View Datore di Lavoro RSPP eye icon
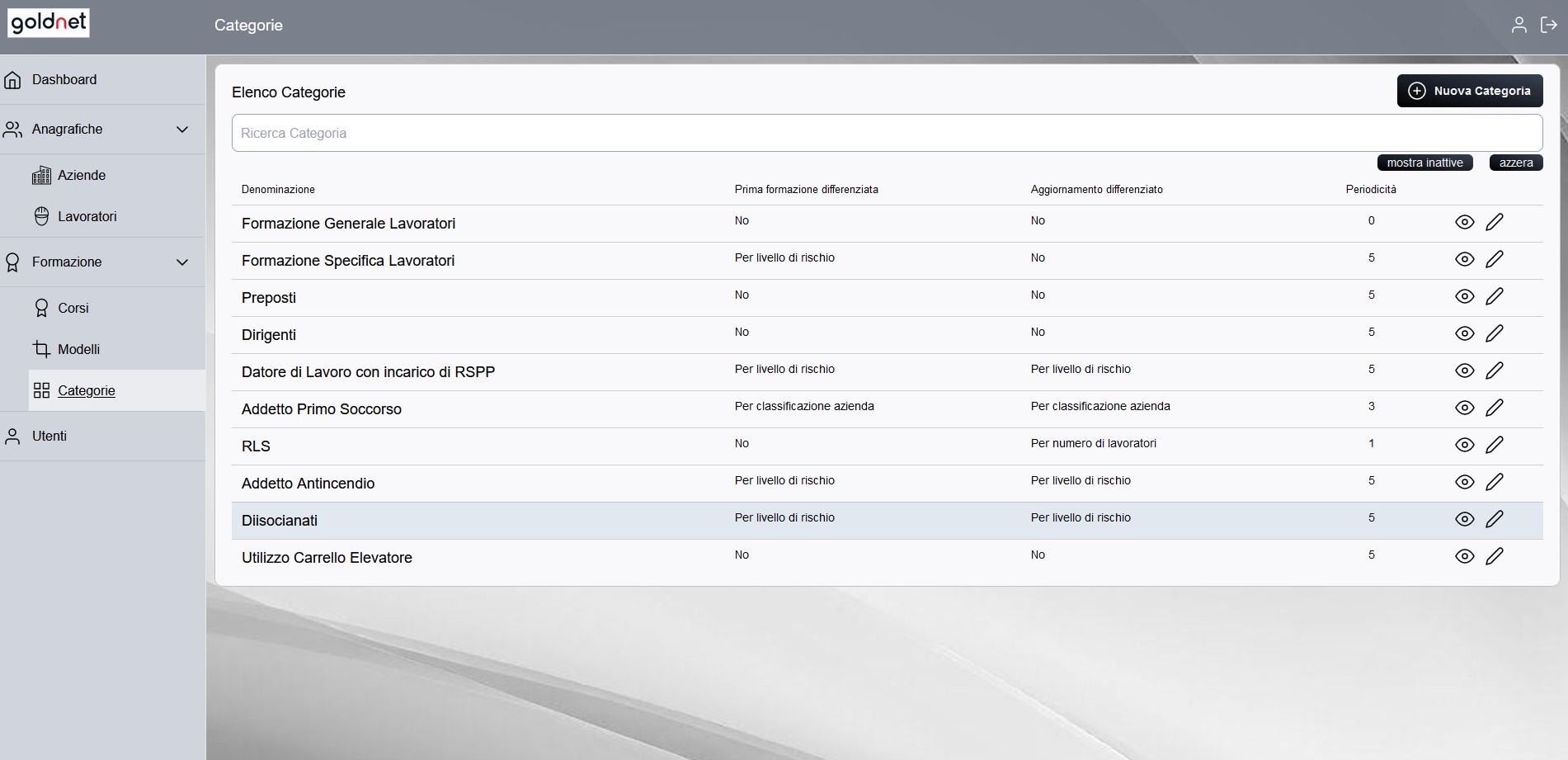 click(1465, 371)
